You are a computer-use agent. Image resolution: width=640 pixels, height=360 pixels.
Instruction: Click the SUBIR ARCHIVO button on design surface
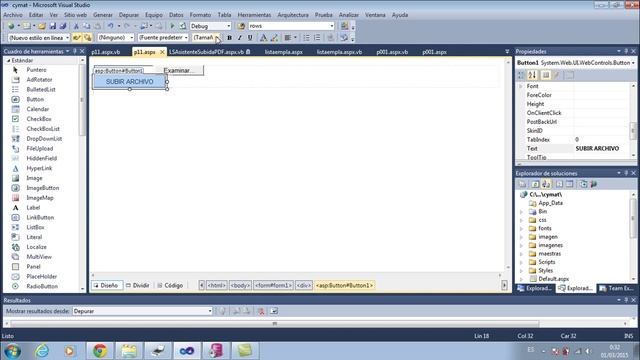pos(130,82)
